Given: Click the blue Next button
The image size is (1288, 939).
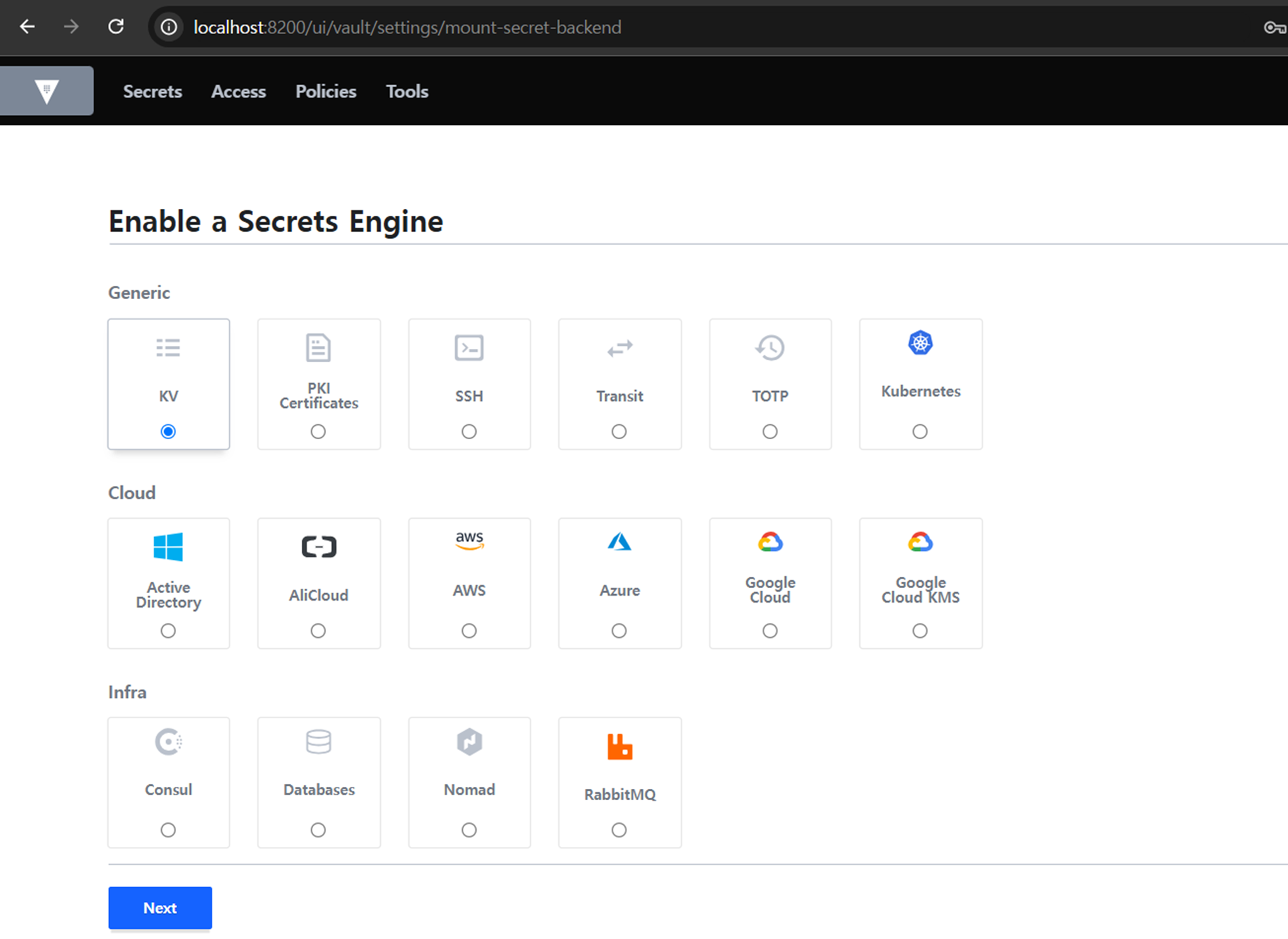Looking at the screenshot, I should coord(160,907).
